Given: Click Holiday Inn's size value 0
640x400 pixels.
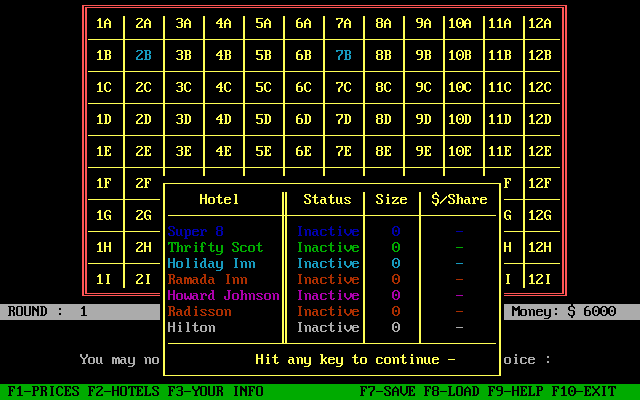Looking at the screenshot, I should (x=396, y=263).
